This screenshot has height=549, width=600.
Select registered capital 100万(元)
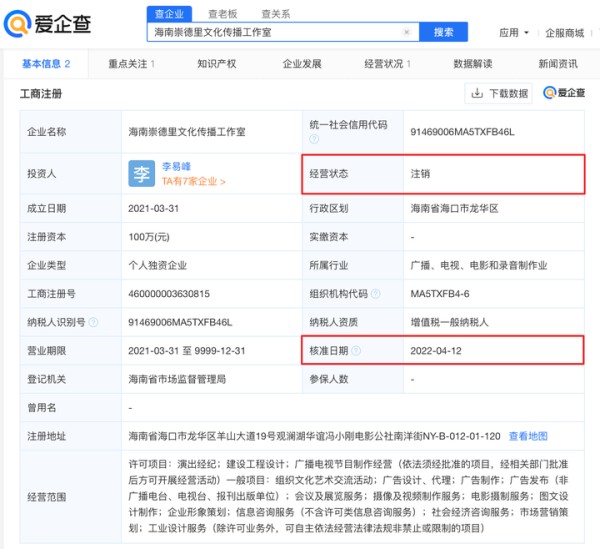pyautogui.click(x=149, y=237)
